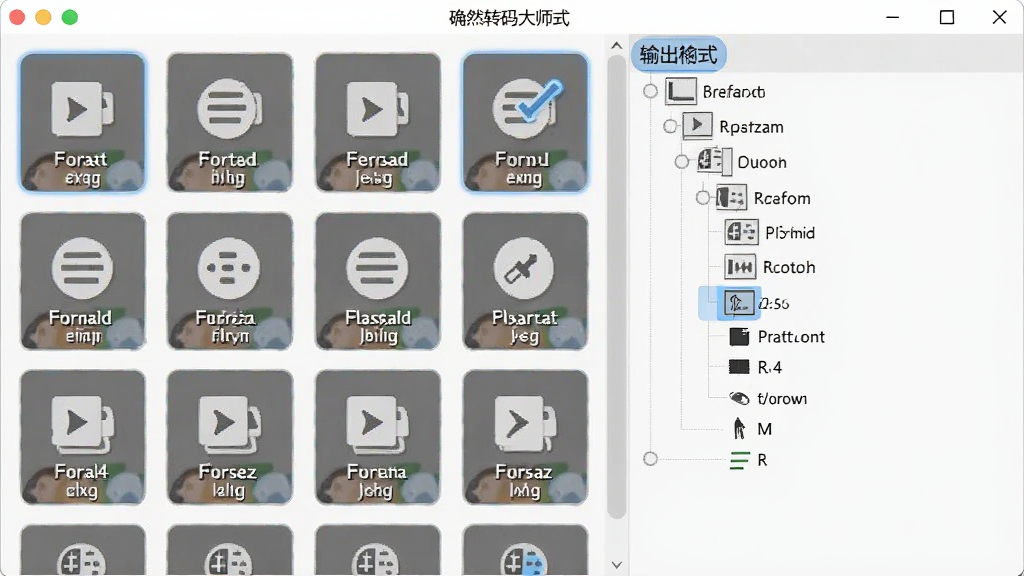Click the highlighted selected tree item icon
Viewport: 1024px width, 576px height.
pos(739,303)
